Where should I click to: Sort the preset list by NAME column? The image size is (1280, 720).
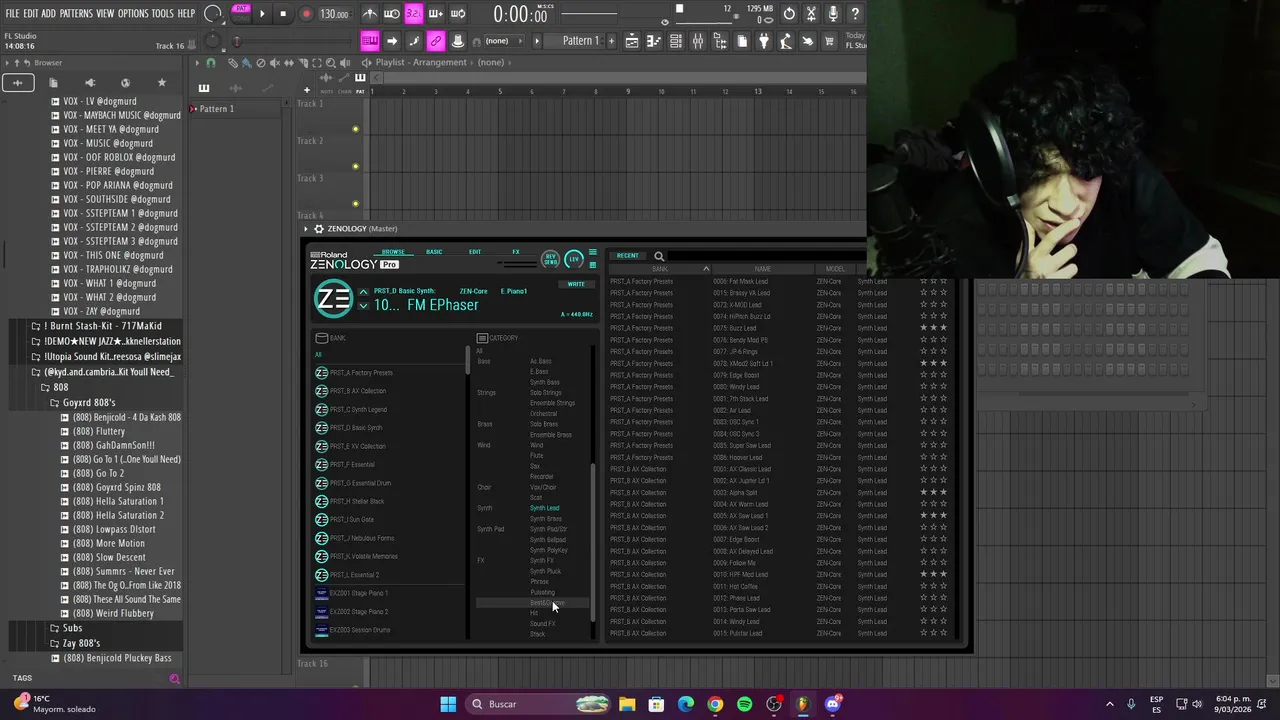[763, 269]
